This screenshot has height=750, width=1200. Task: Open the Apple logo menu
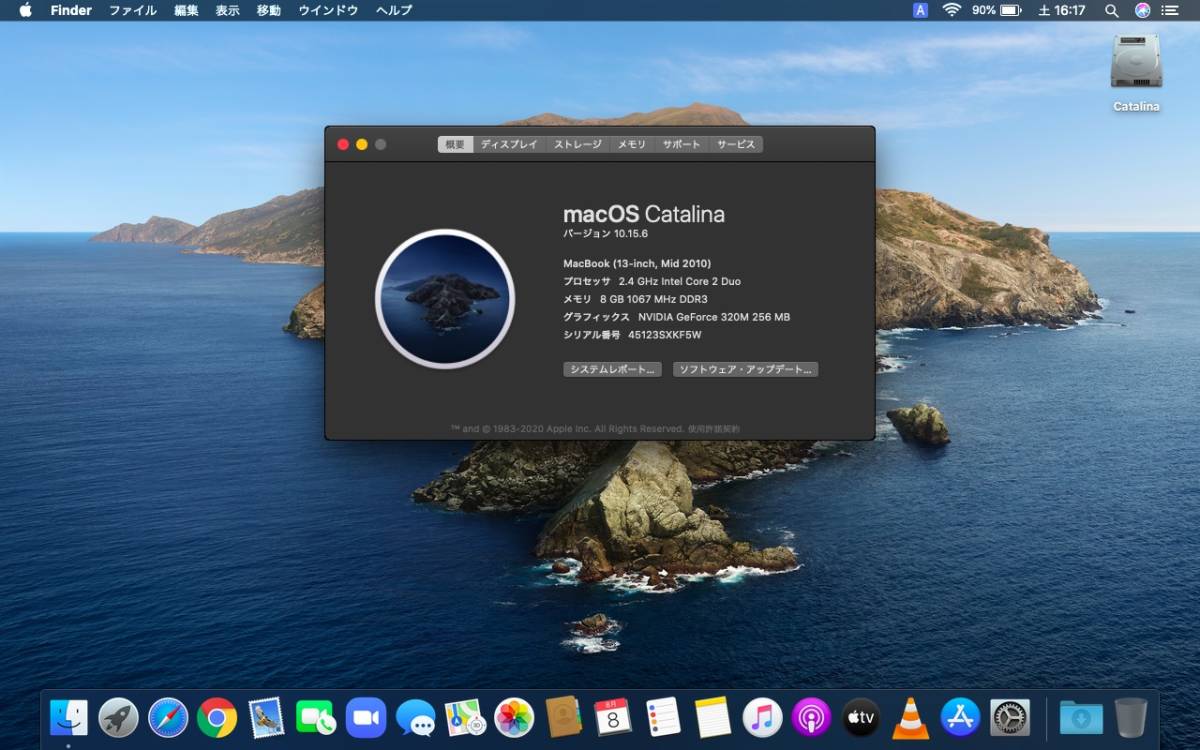coord(25,10)
